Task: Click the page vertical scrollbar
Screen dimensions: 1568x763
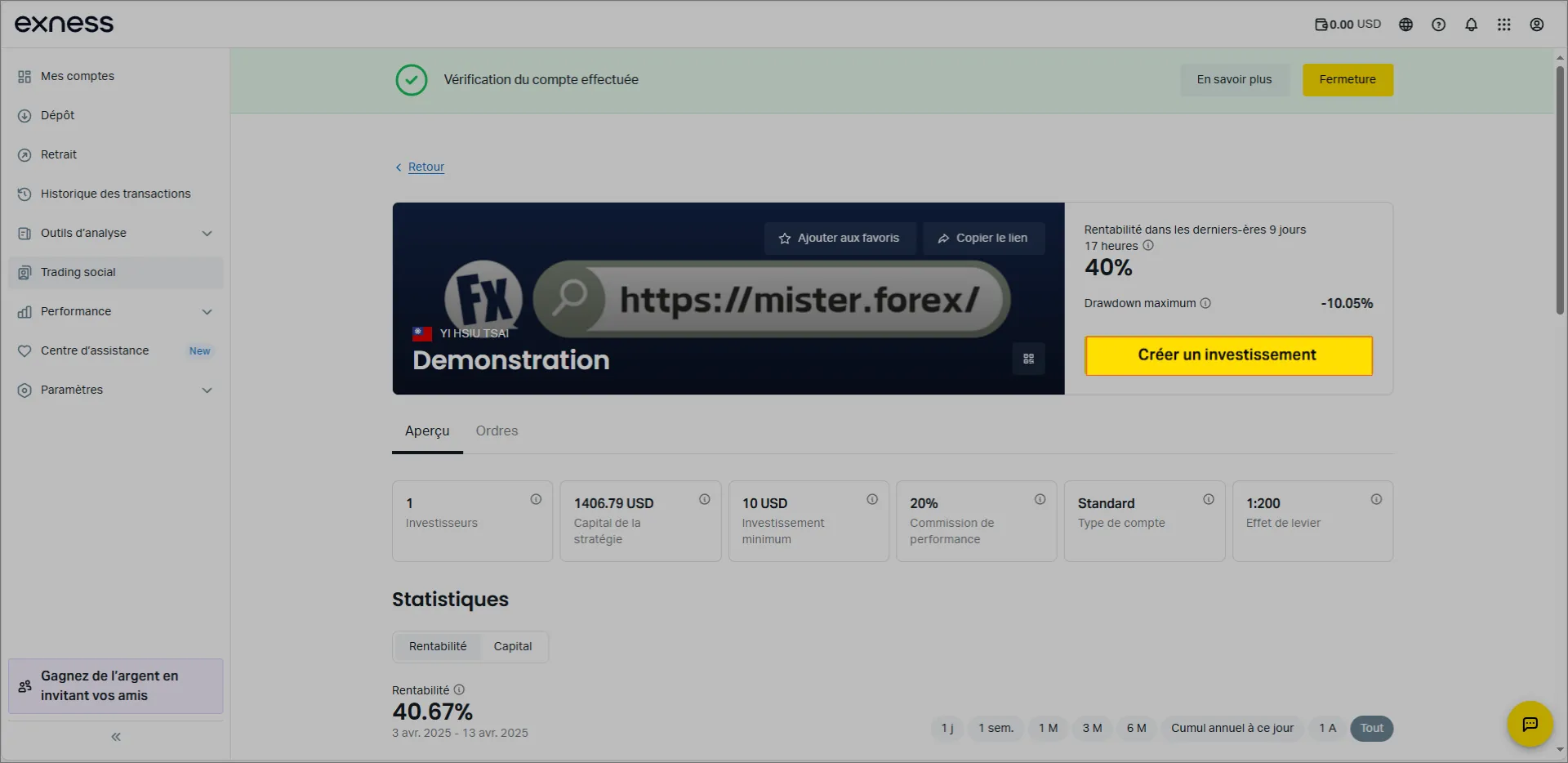Action: [x=1560, y=190]
